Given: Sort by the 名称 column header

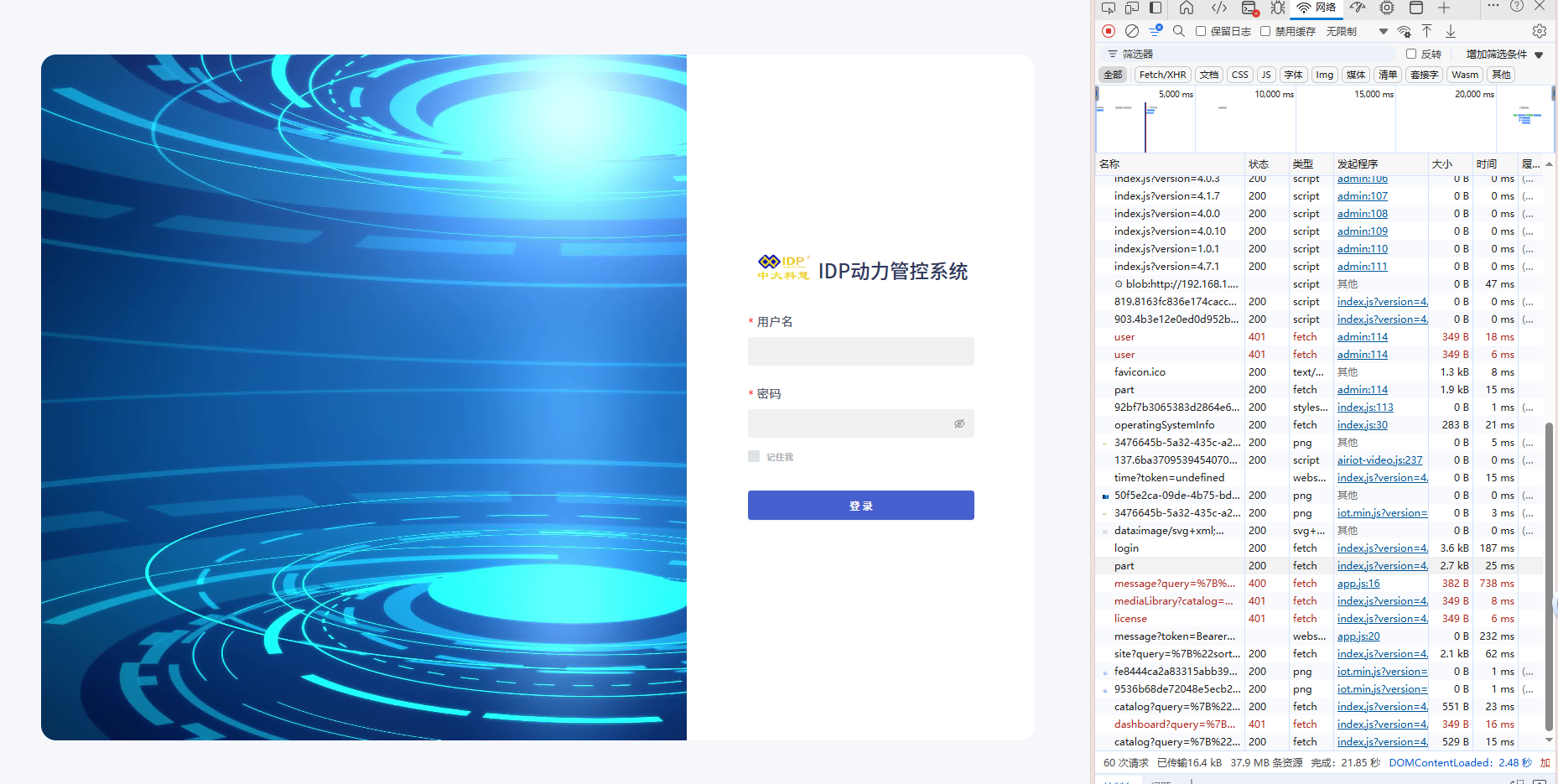Looking at the screenshot, I should (1170, 164).
